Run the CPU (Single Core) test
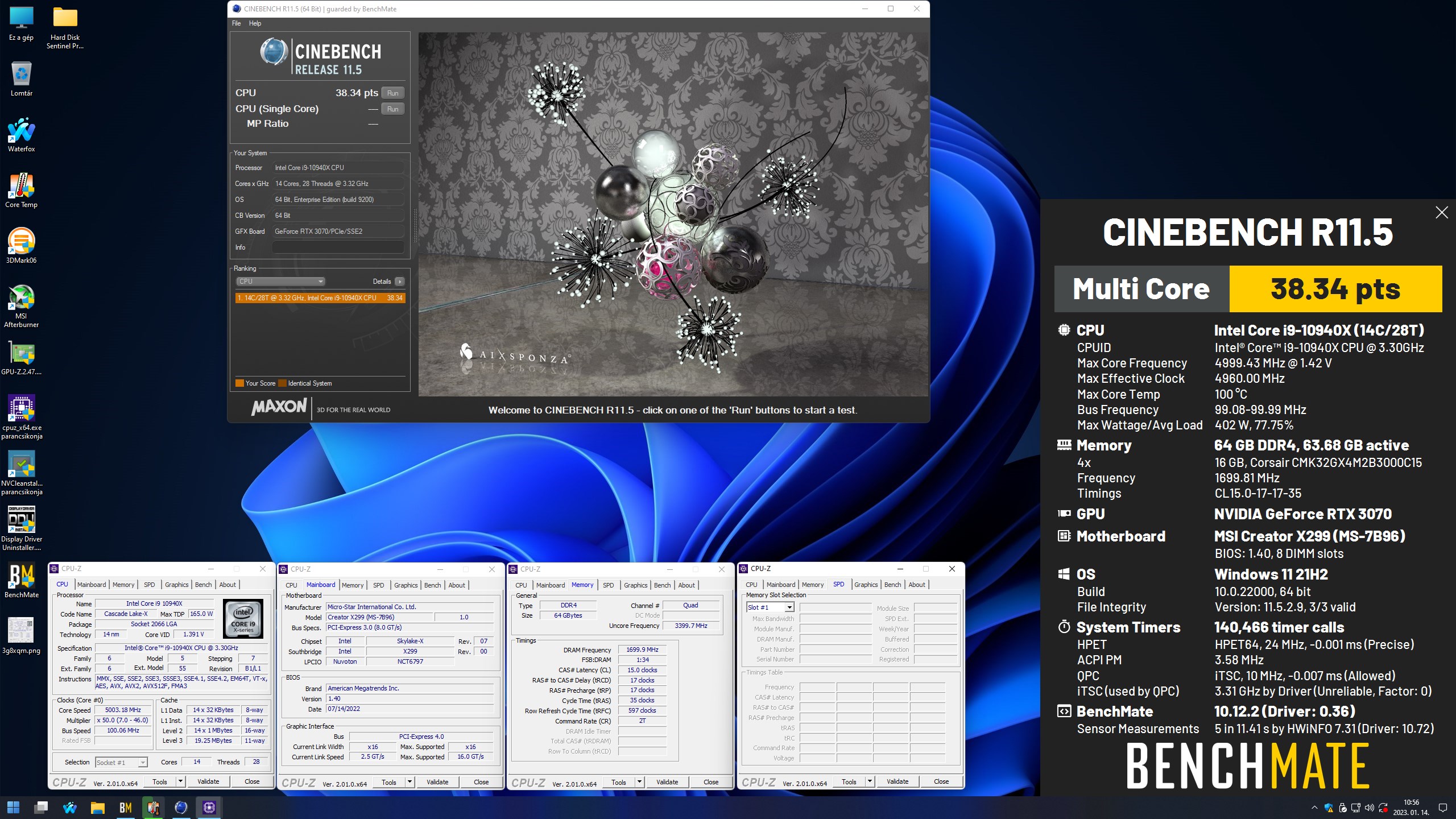This screenshot has width=1456, height=819. pyautogui.click(x=392, y=109)
